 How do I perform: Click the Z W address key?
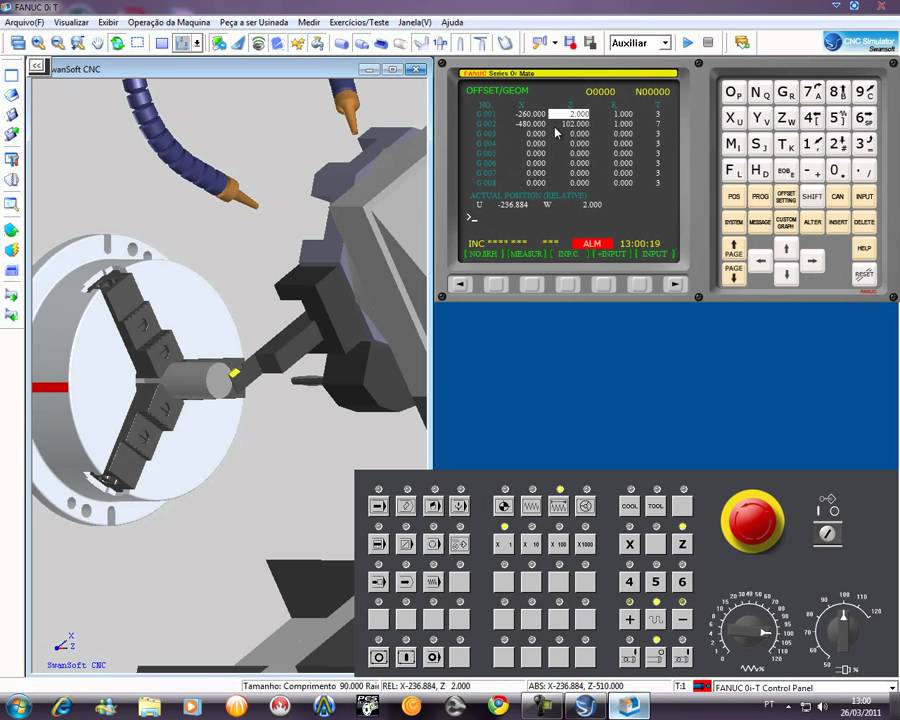pyautogui.click(x=786, y=118)
